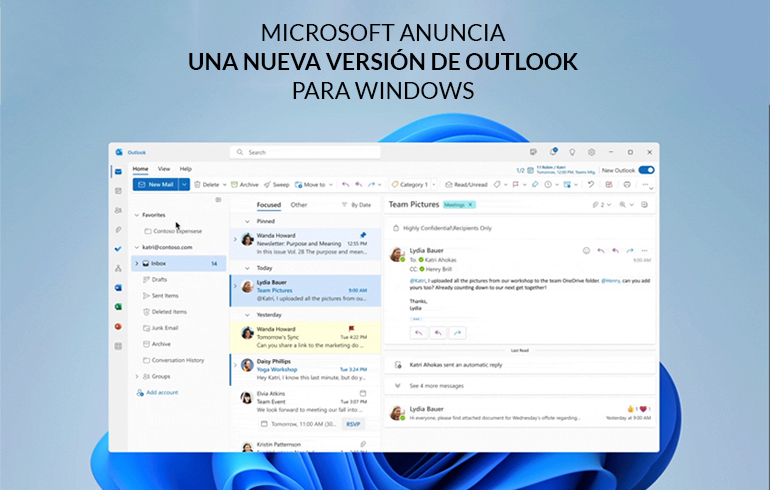Open the New Mail dropdown arrow
Screen dimensions: 770x490
click(184, 185)
